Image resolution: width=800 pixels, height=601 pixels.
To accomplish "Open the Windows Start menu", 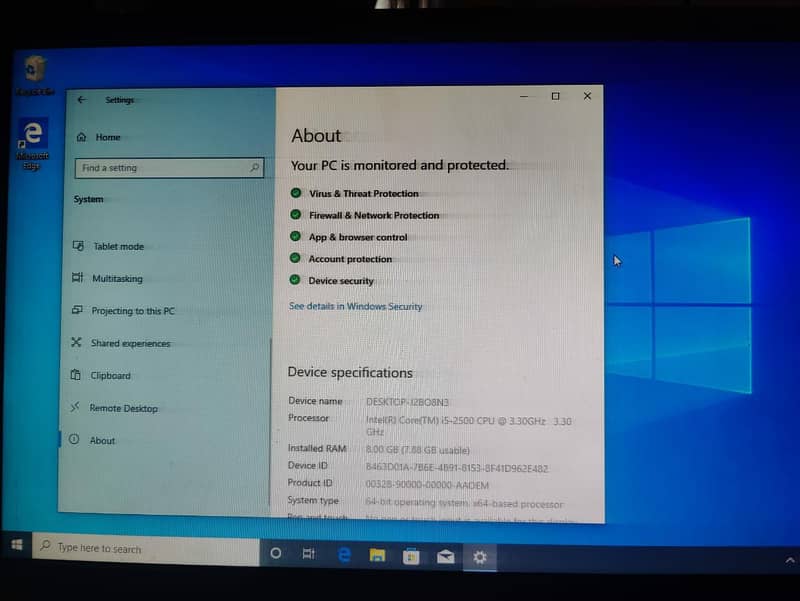I will click(x=17, y=545).
